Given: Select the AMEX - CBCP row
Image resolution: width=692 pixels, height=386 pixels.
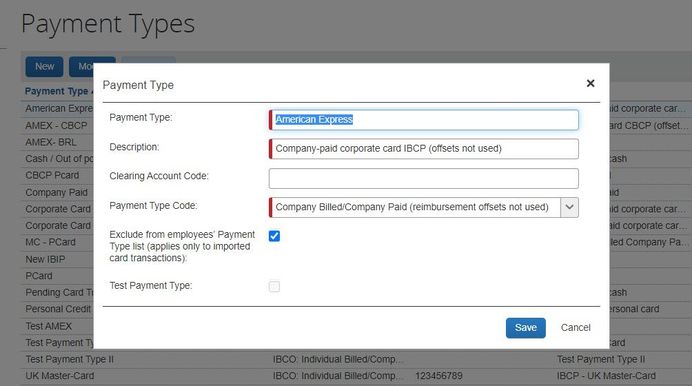Looking at the screenshot, I should click(56, 126).
